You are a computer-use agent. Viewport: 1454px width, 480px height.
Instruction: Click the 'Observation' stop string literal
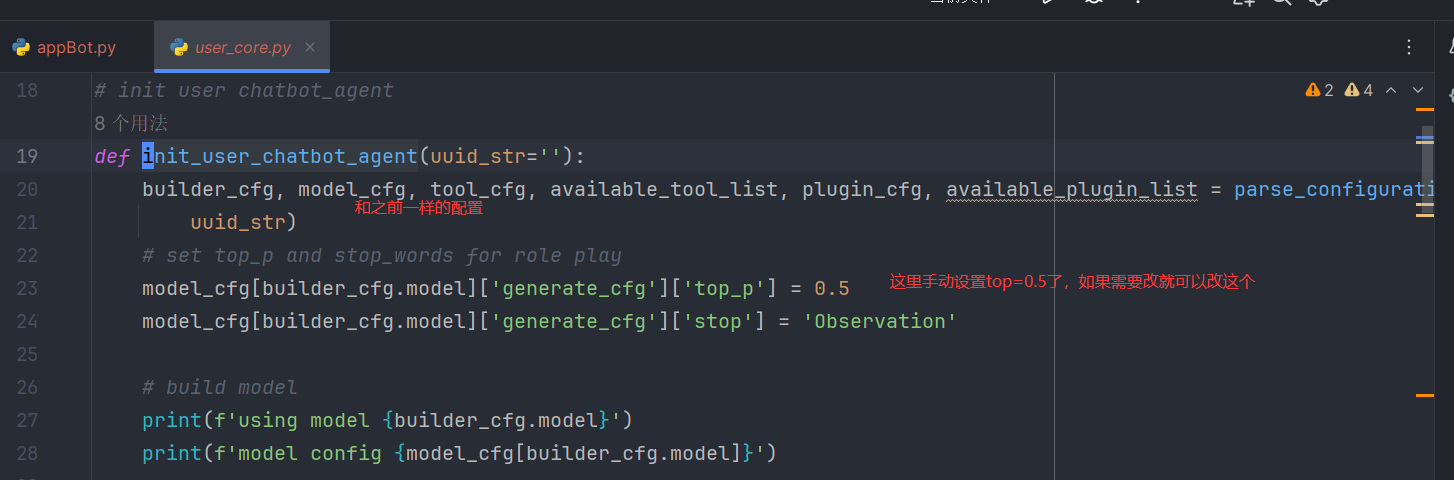[x=881, y=322]
